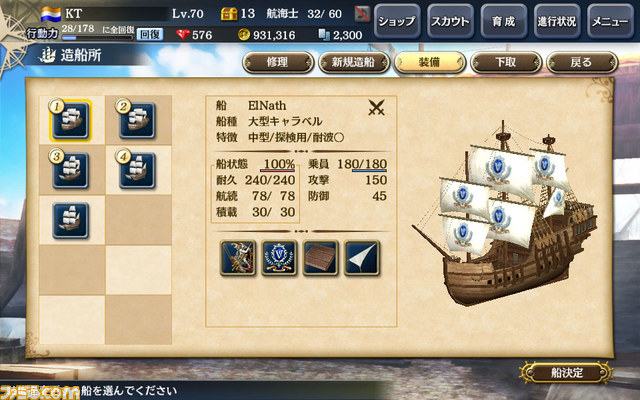Image resolution: width=640 pixels, height=400 pixels.
Task: Click the 回復 recover button
Action: (149, 34)
